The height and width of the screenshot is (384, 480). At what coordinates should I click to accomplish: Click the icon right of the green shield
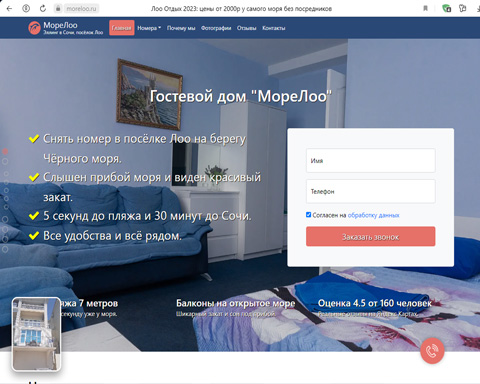[462, 8]
